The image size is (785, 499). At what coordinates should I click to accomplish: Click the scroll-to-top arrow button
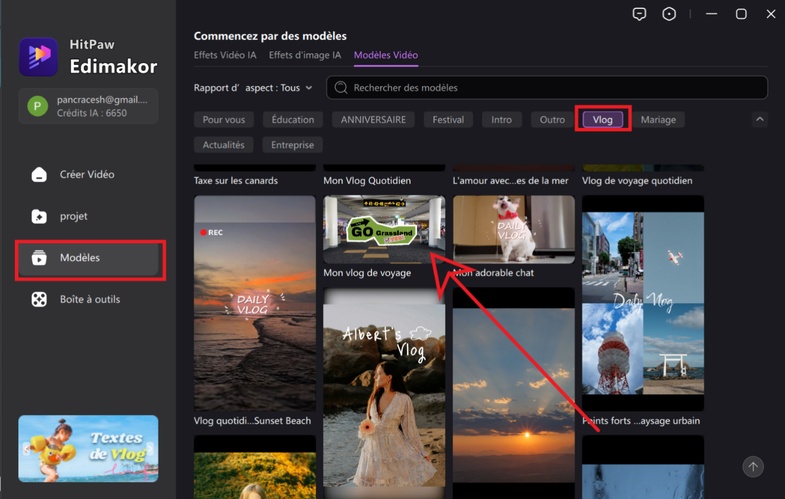753,467
